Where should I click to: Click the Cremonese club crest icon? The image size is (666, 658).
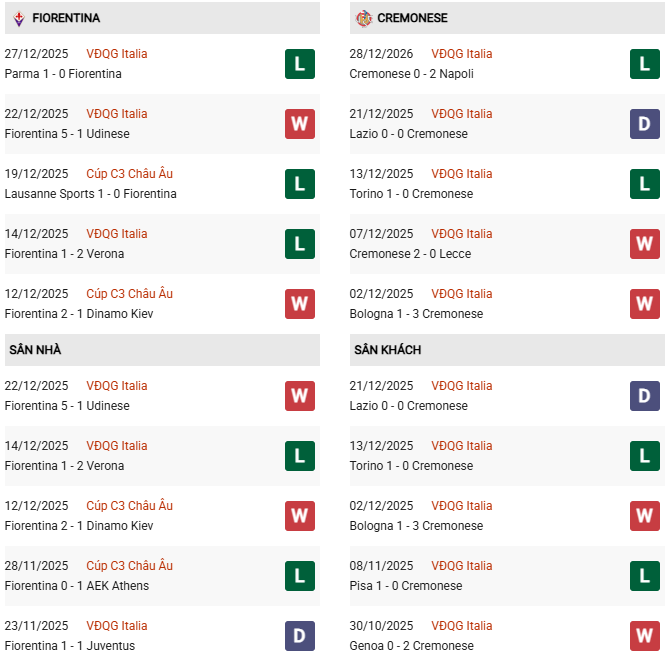coord(364,18)
